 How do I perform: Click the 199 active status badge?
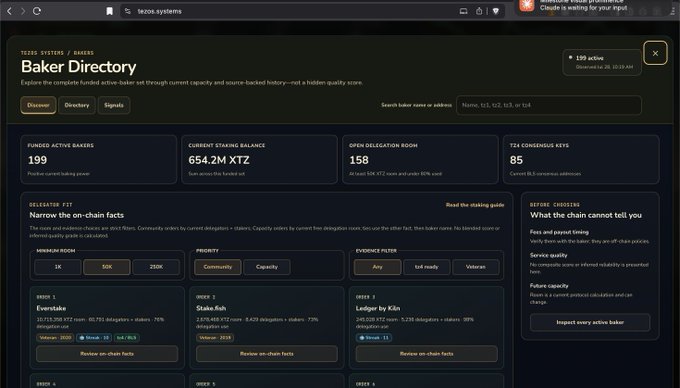(x=602, y=62)
